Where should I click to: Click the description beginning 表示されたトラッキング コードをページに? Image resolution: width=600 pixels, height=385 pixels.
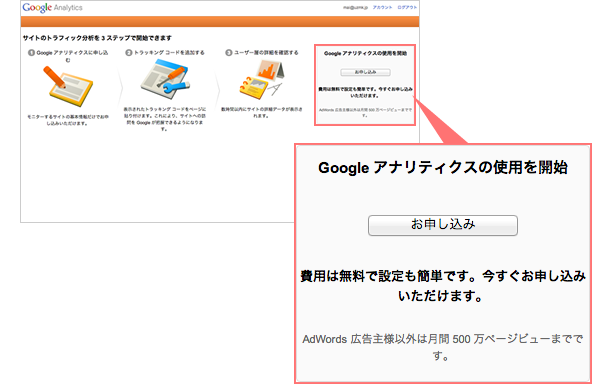click(x=165, y=119)
